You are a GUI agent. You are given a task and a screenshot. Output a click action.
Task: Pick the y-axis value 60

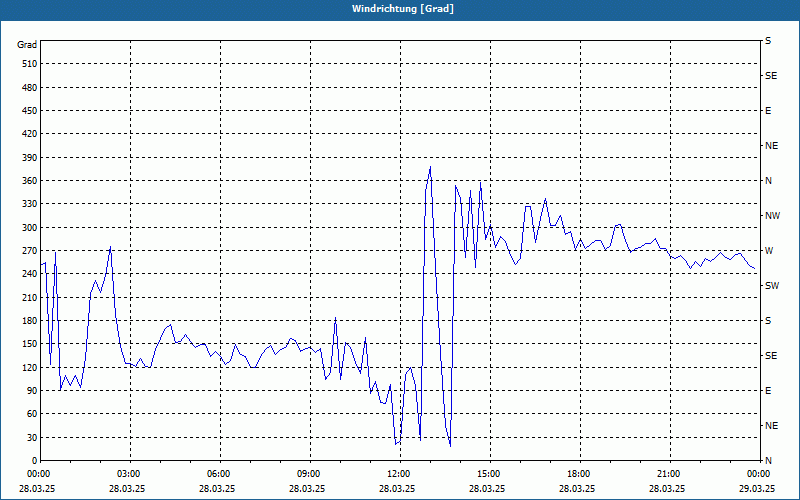point(32,414)
